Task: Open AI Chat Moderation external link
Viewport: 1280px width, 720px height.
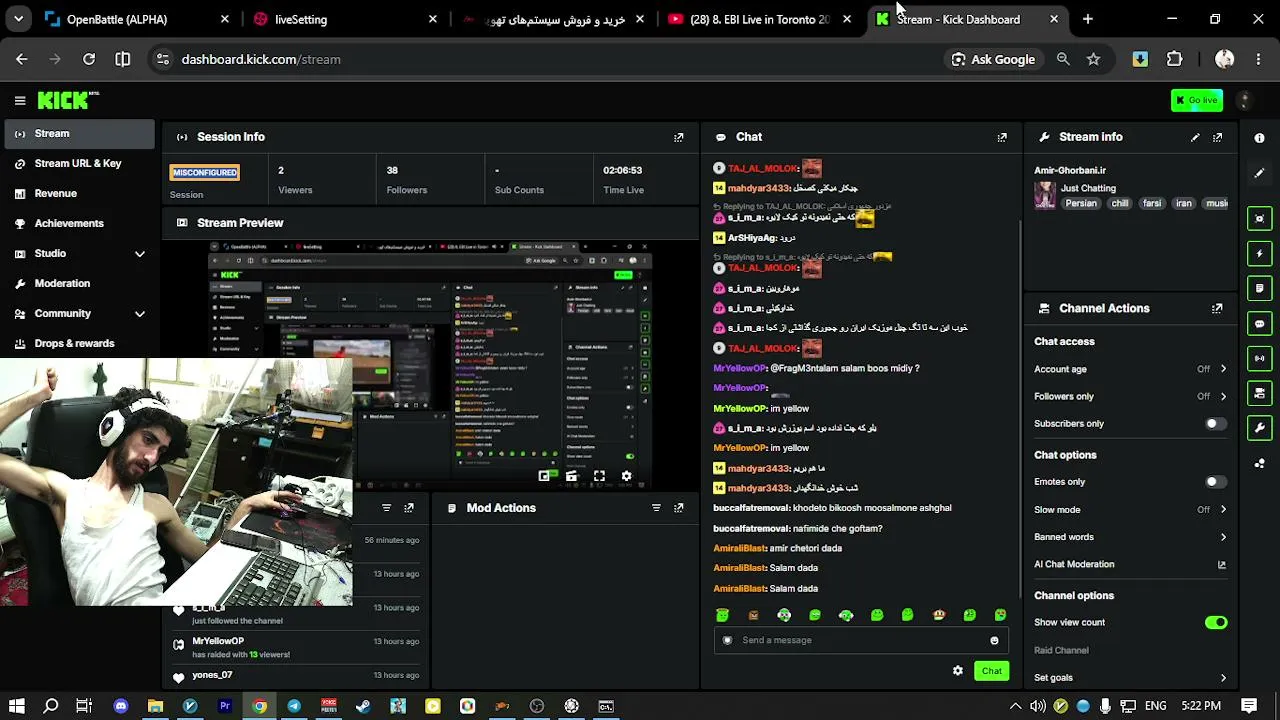Action: click(1221, 565)
